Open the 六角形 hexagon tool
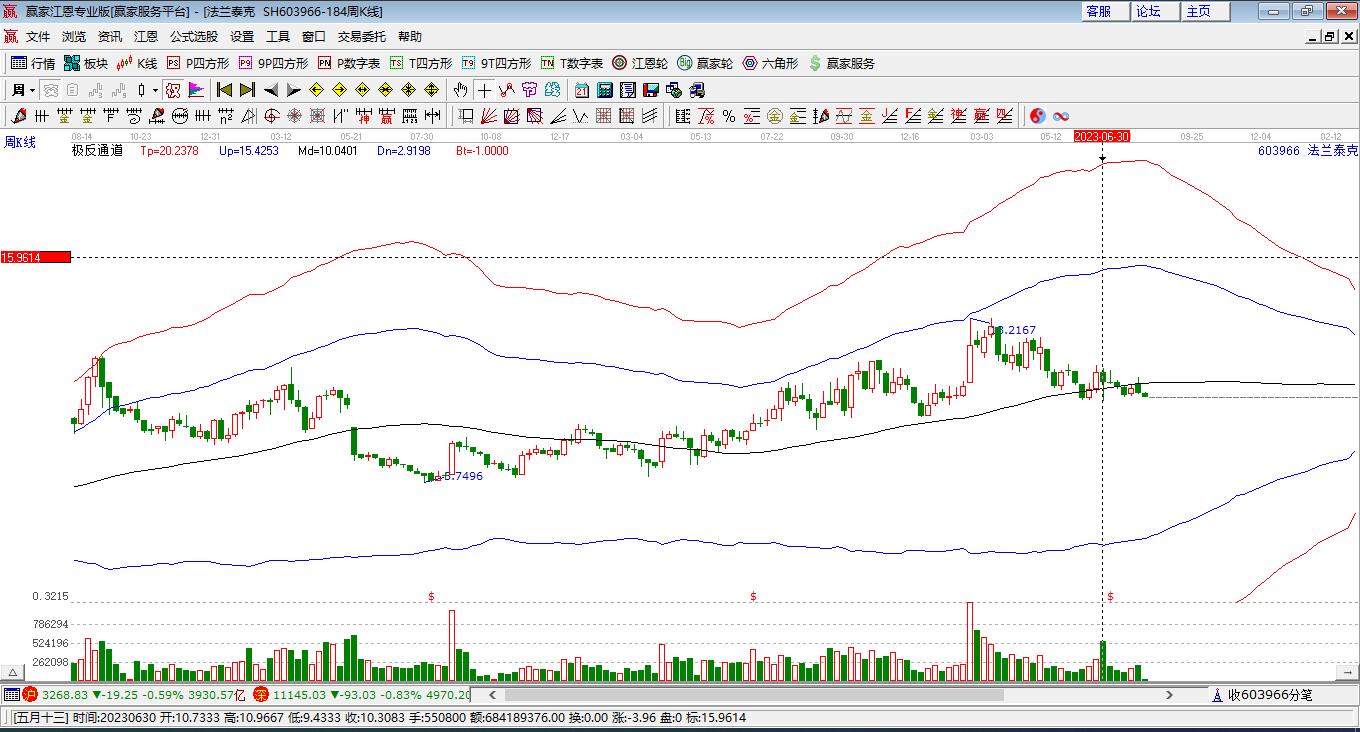1360x732 pixels. (770, 63)
